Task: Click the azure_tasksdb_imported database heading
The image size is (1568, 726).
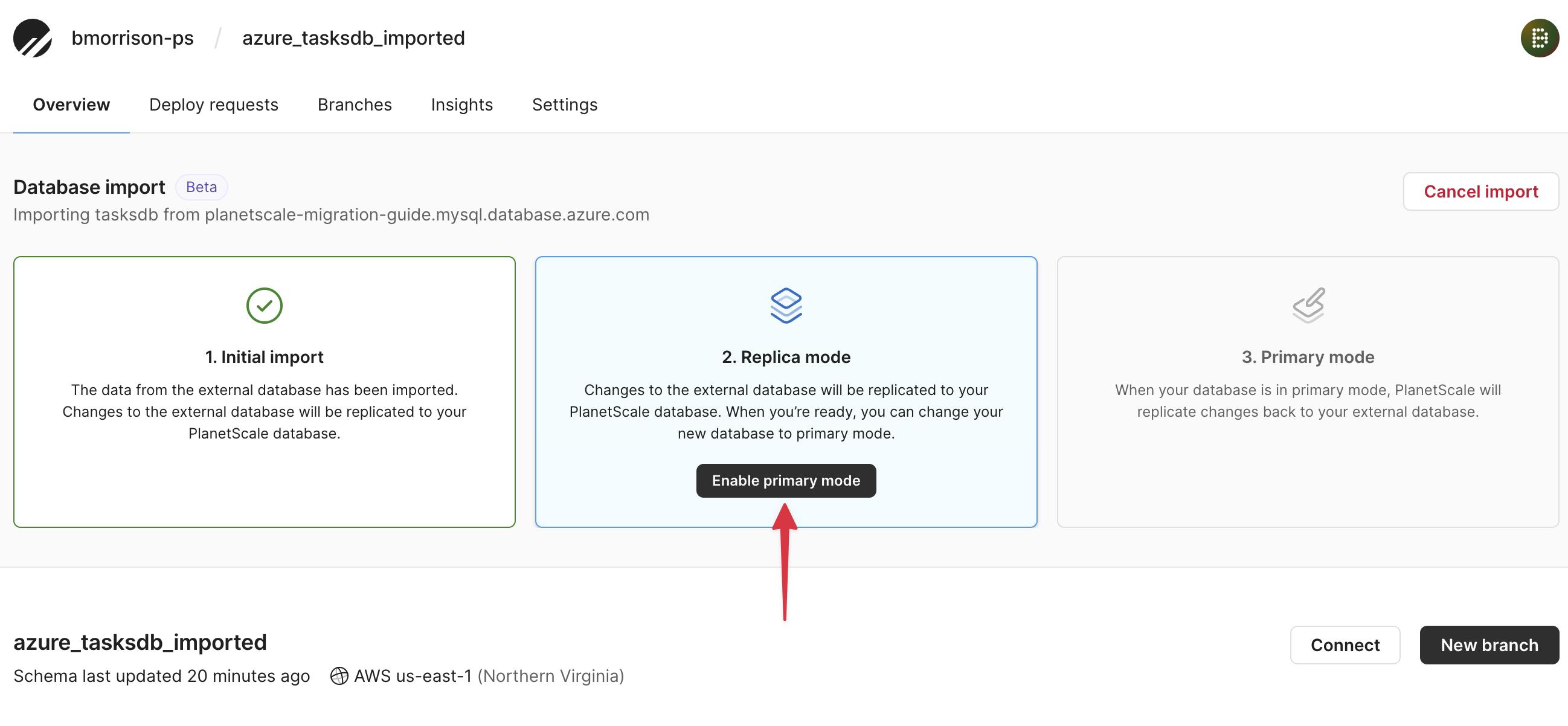Action: (140, 642)
